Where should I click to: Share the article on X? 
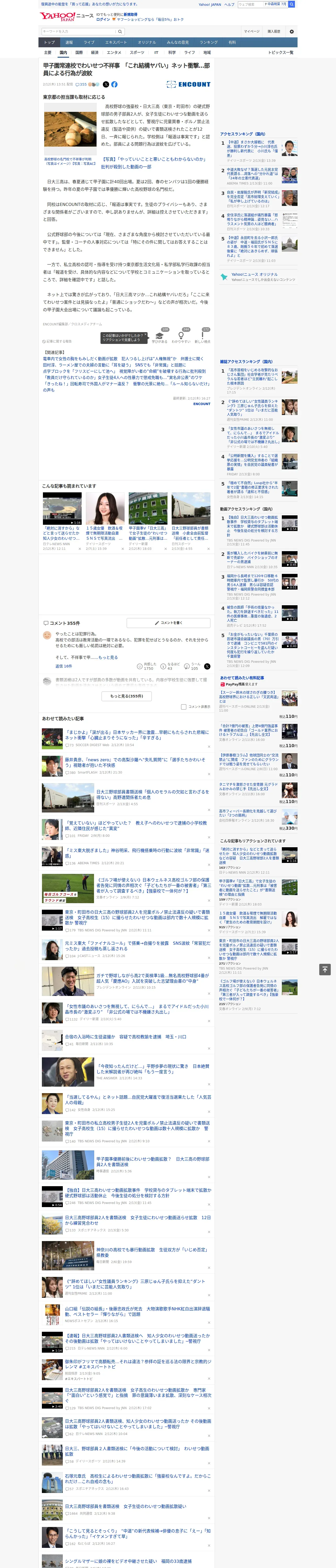(106, 85)
